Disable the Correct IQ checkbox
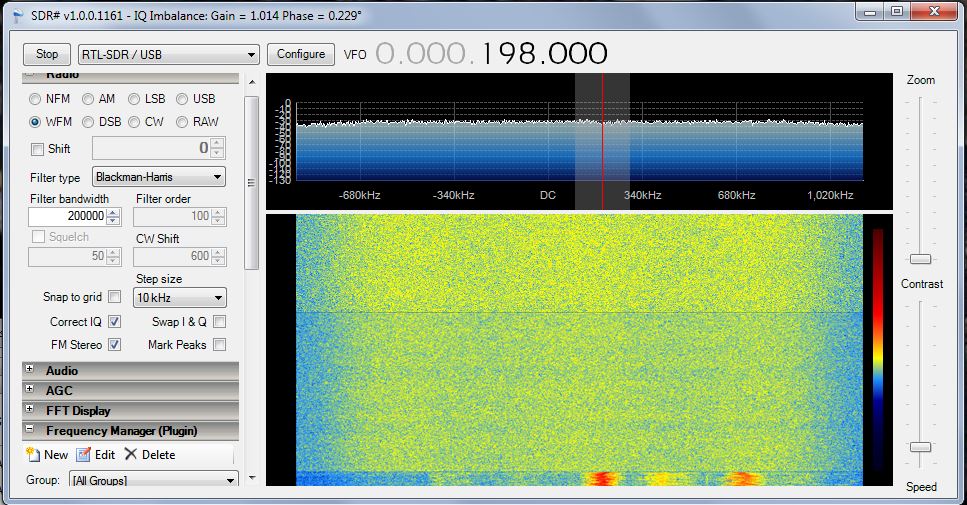The image size is (967, 505). [x=114, y=322]
